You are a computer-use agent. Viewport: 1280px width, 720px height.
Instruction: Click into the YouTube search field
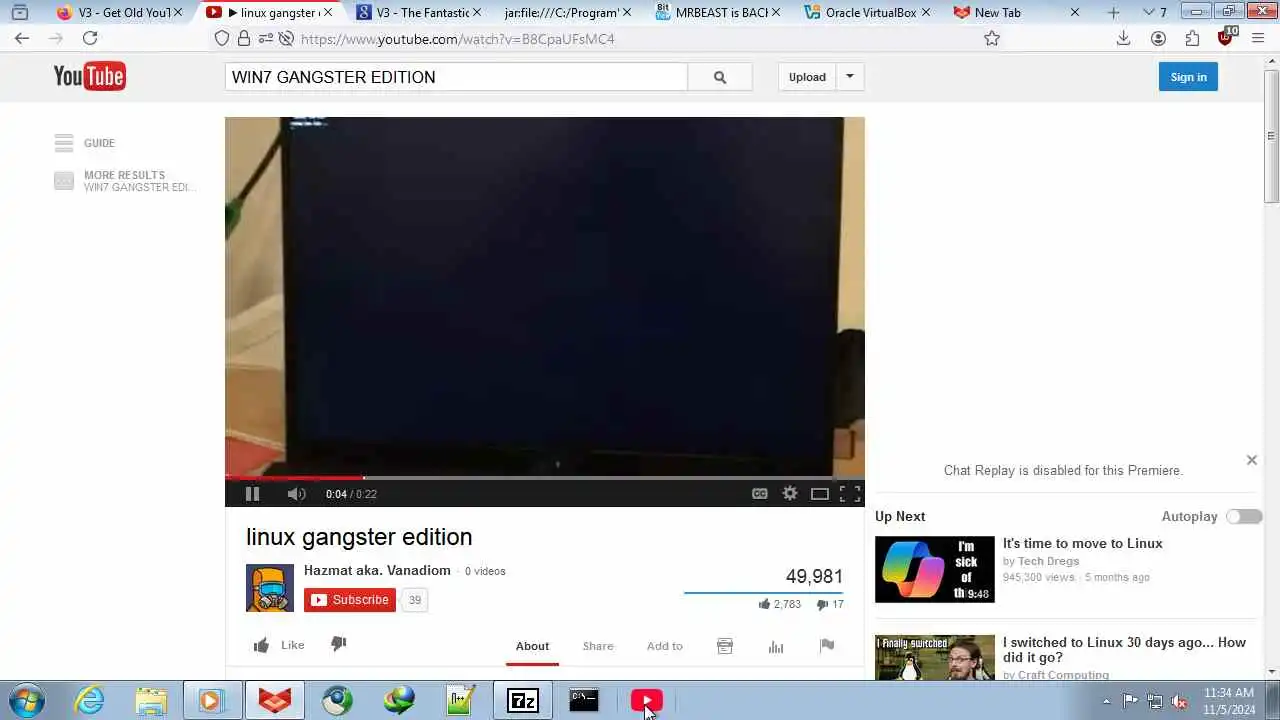pyautogui.click(x=456, y=77)
